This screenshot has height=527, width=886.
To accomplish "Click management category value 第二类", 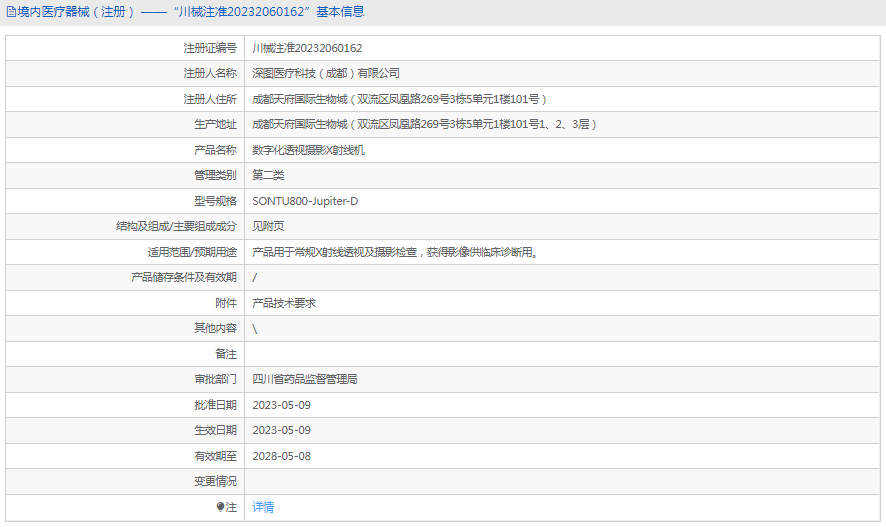I will pyautogui.click(x=268, y=175).
